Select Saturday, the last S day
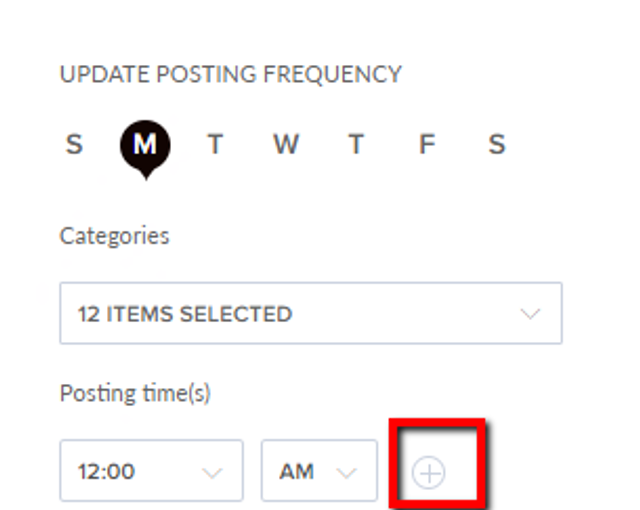This screenshot has width=640, height=510. pyautogui.click(x=497, y=144)
